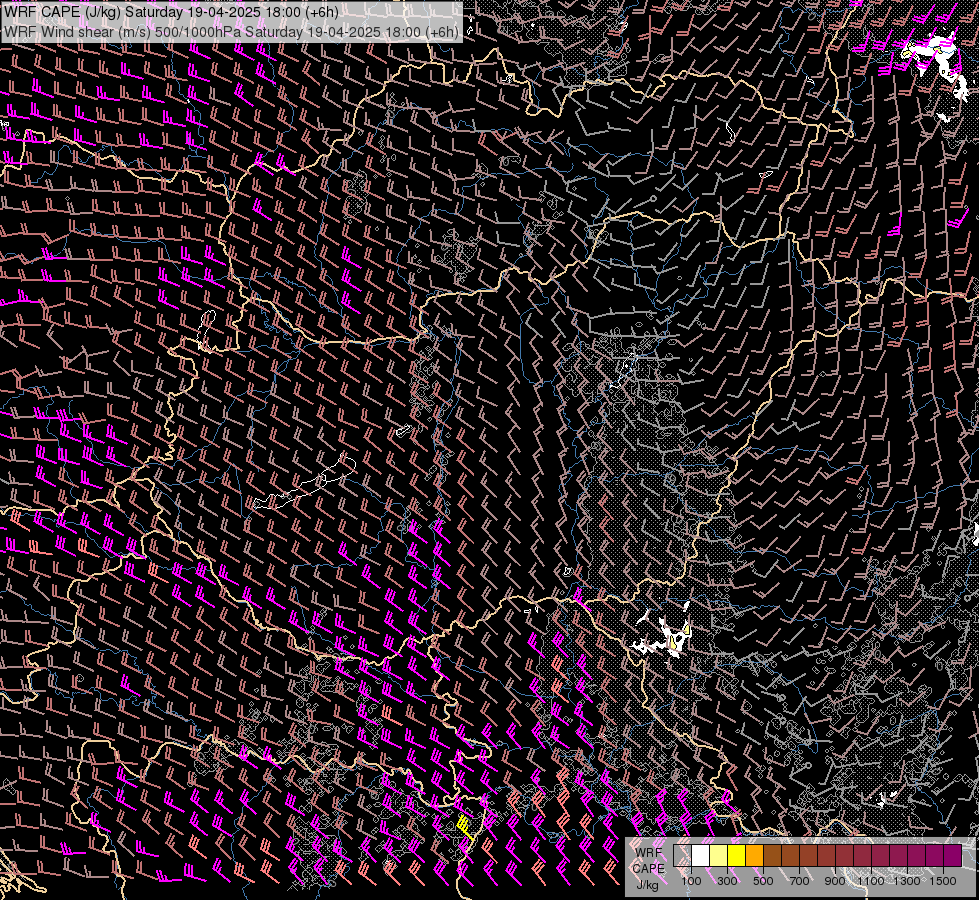Viewport: 979px width, 900px height.
Task: Click the legend value 1300
Action: 907,881
